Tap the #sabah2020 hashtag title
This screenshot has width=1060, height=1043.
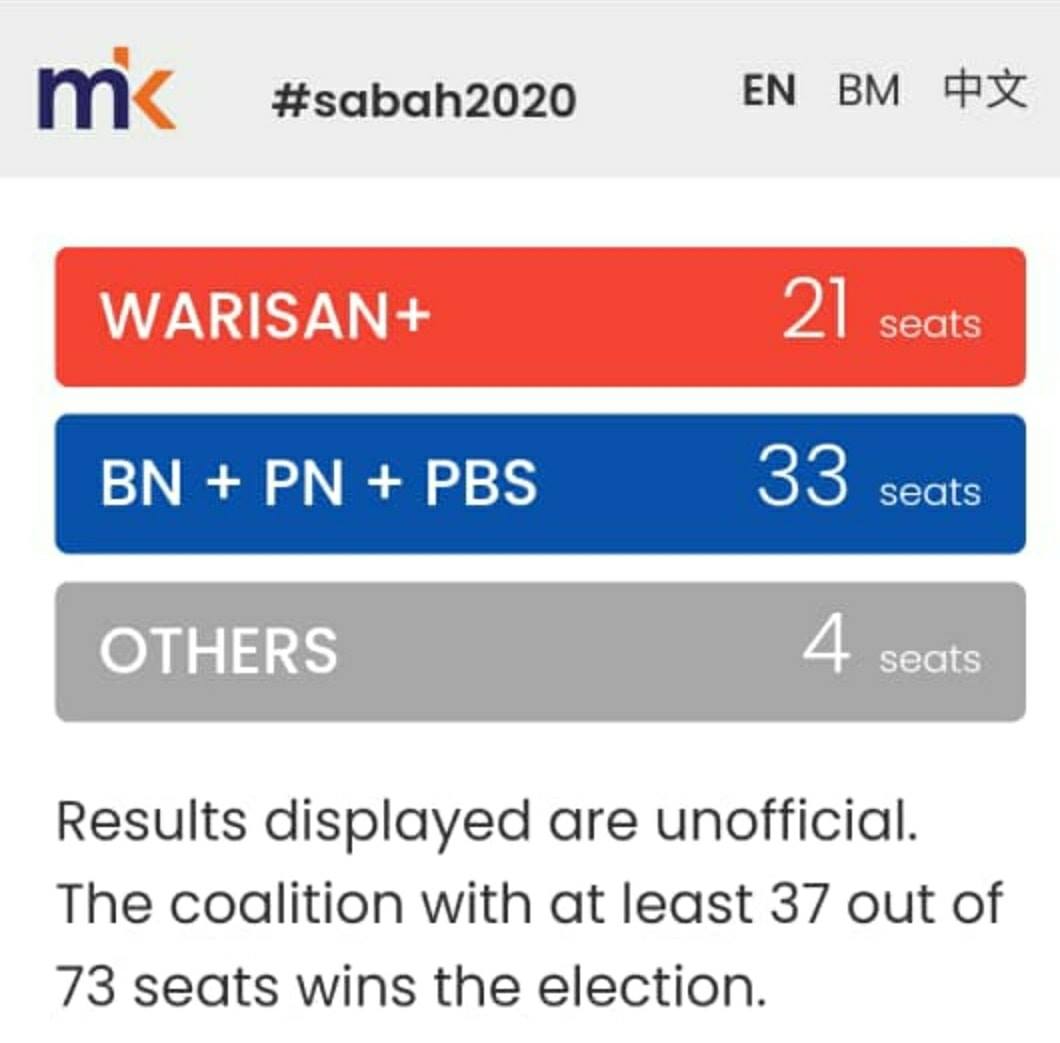pos(424,99)
